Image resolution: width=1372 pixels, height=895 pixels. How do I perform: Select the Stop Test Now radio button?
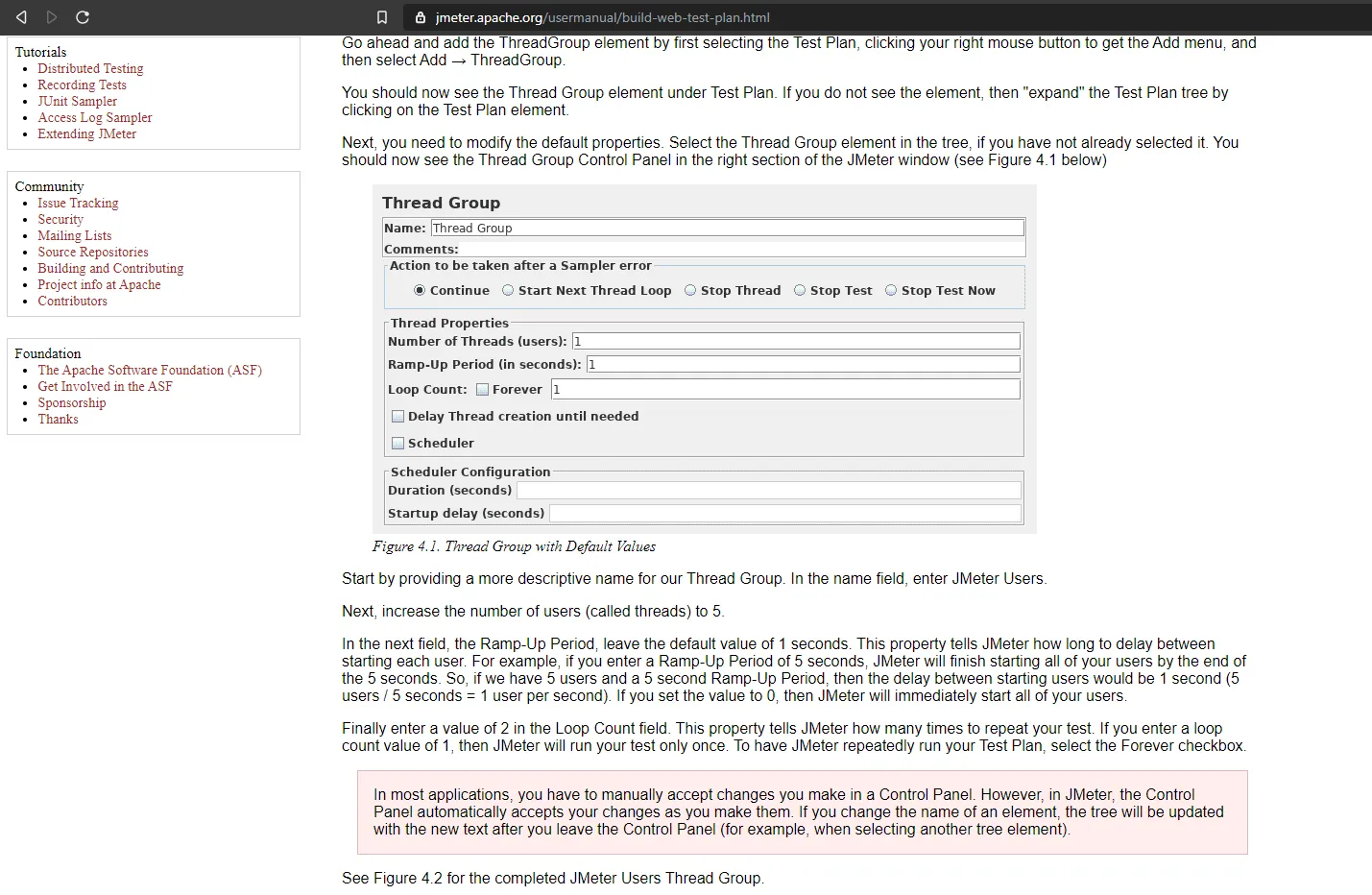891,290
